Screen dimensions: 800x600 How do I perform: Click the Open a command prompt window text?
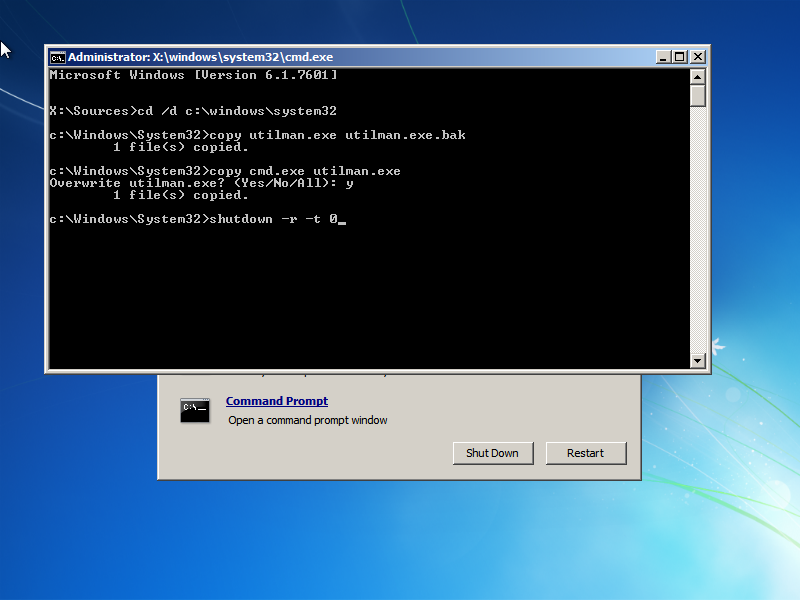[307, 420]
